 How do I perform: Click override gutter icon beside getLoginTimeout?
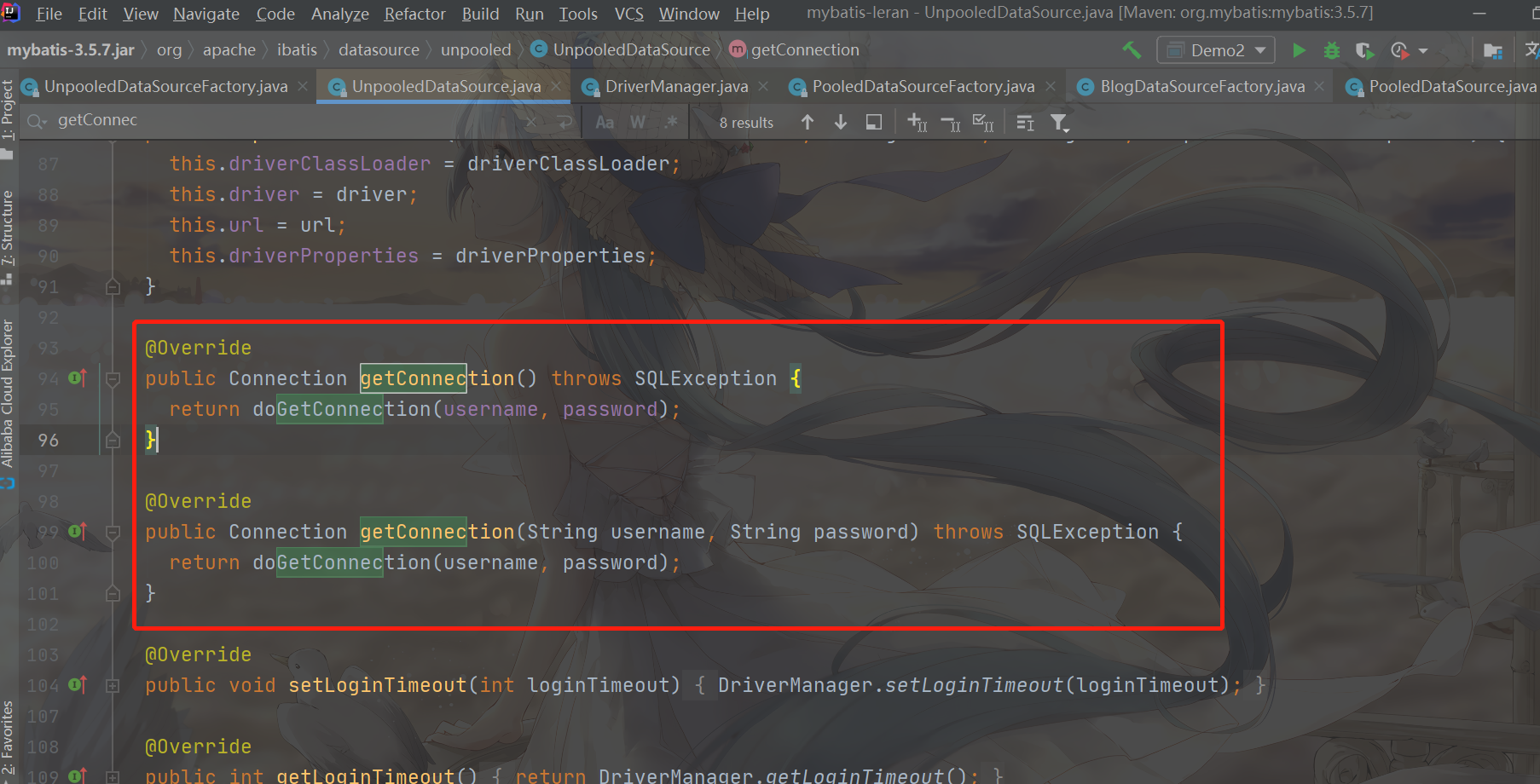78,775
